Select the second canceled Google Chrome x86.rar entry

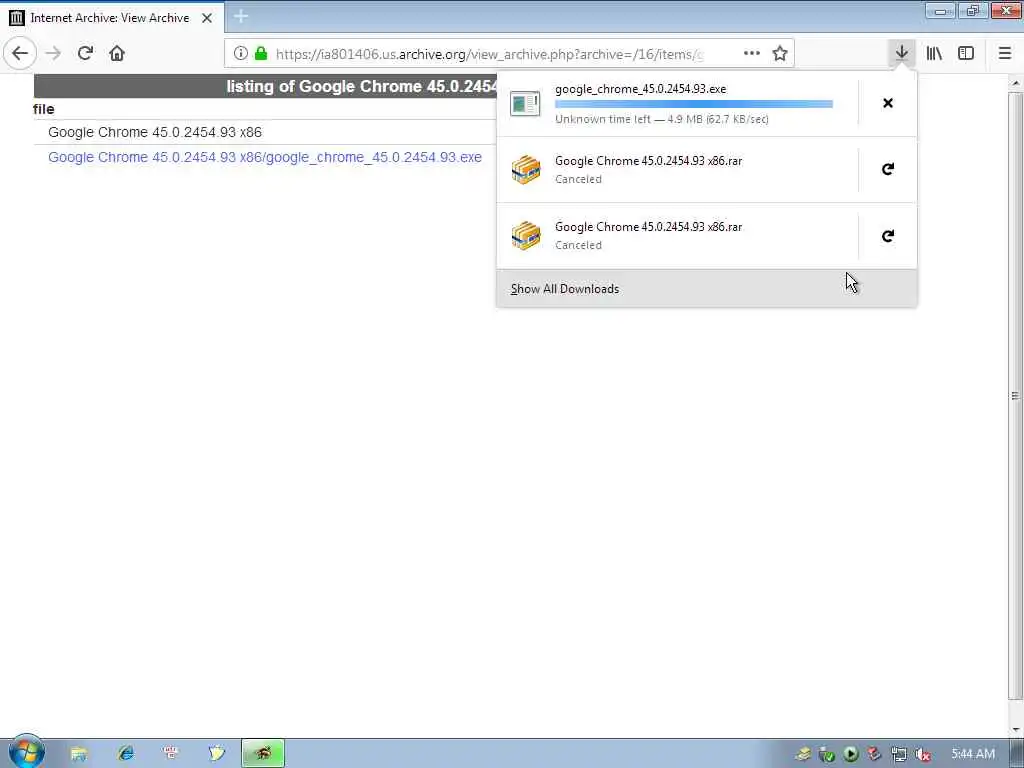(x=678, y=236)
